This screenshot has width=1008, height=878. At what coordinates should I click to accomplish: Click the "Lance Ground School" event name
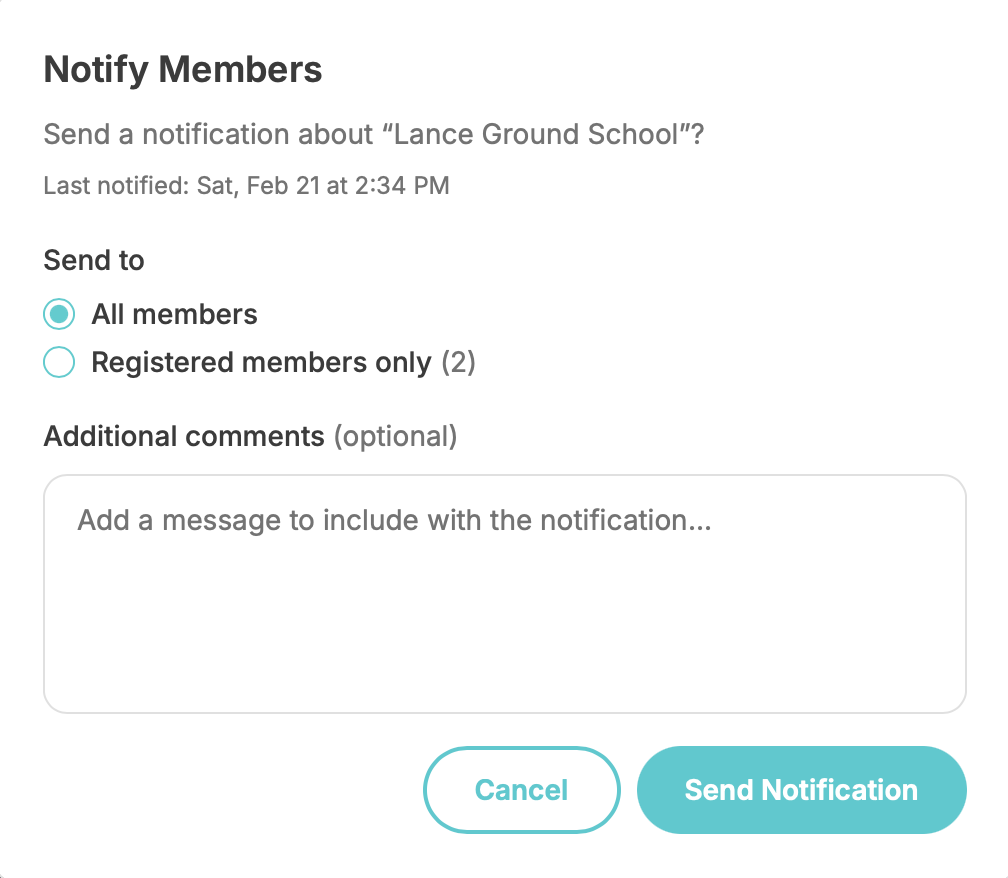point(536,134)
